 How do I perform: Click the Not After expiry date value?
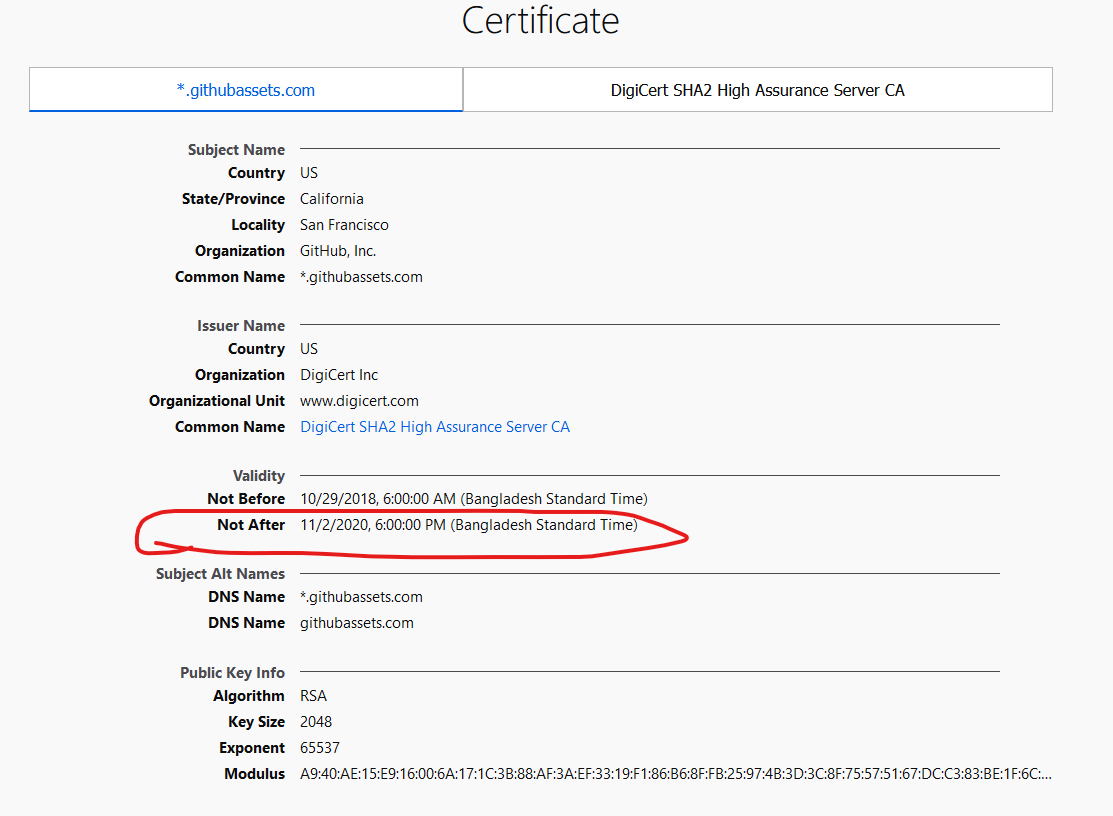468,525
